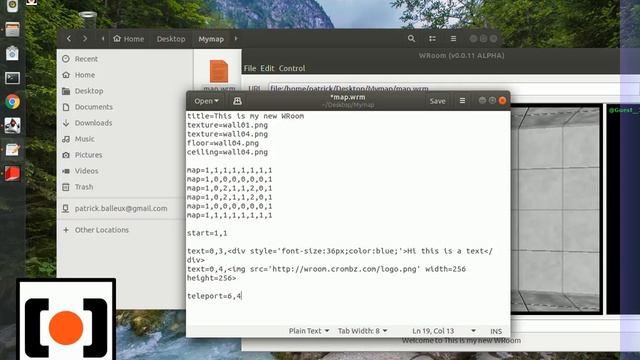Image resolution: width=640 pixels, height=360 pixels.
Task: Open file manager hamburger menu
Action: pyautogui.click(x=453, y=39)
